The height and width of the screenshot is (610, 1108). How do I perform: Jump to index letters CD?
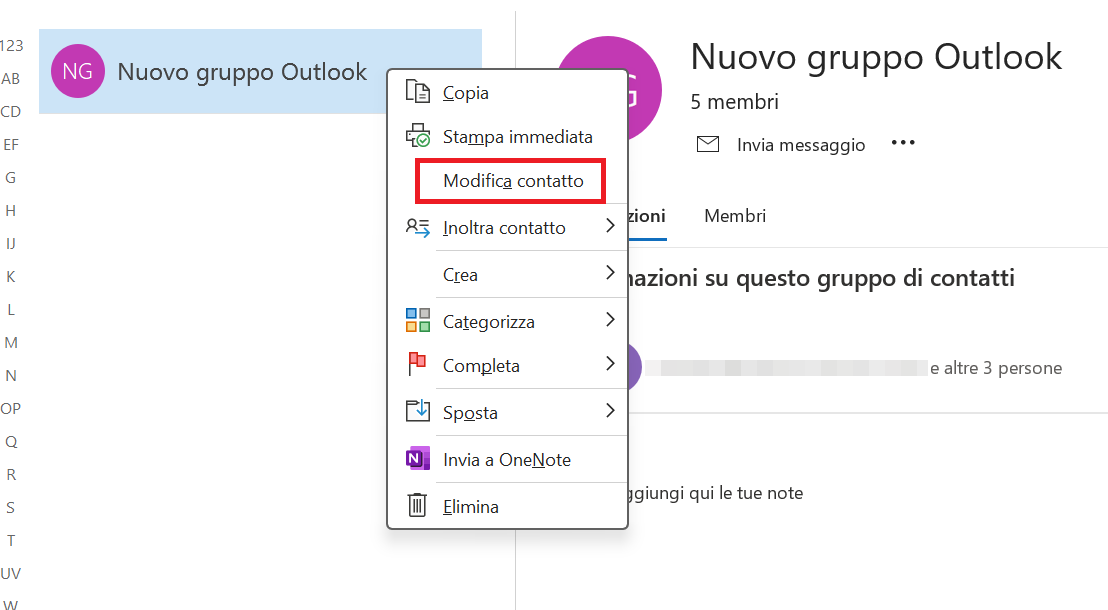click(11, 111)
